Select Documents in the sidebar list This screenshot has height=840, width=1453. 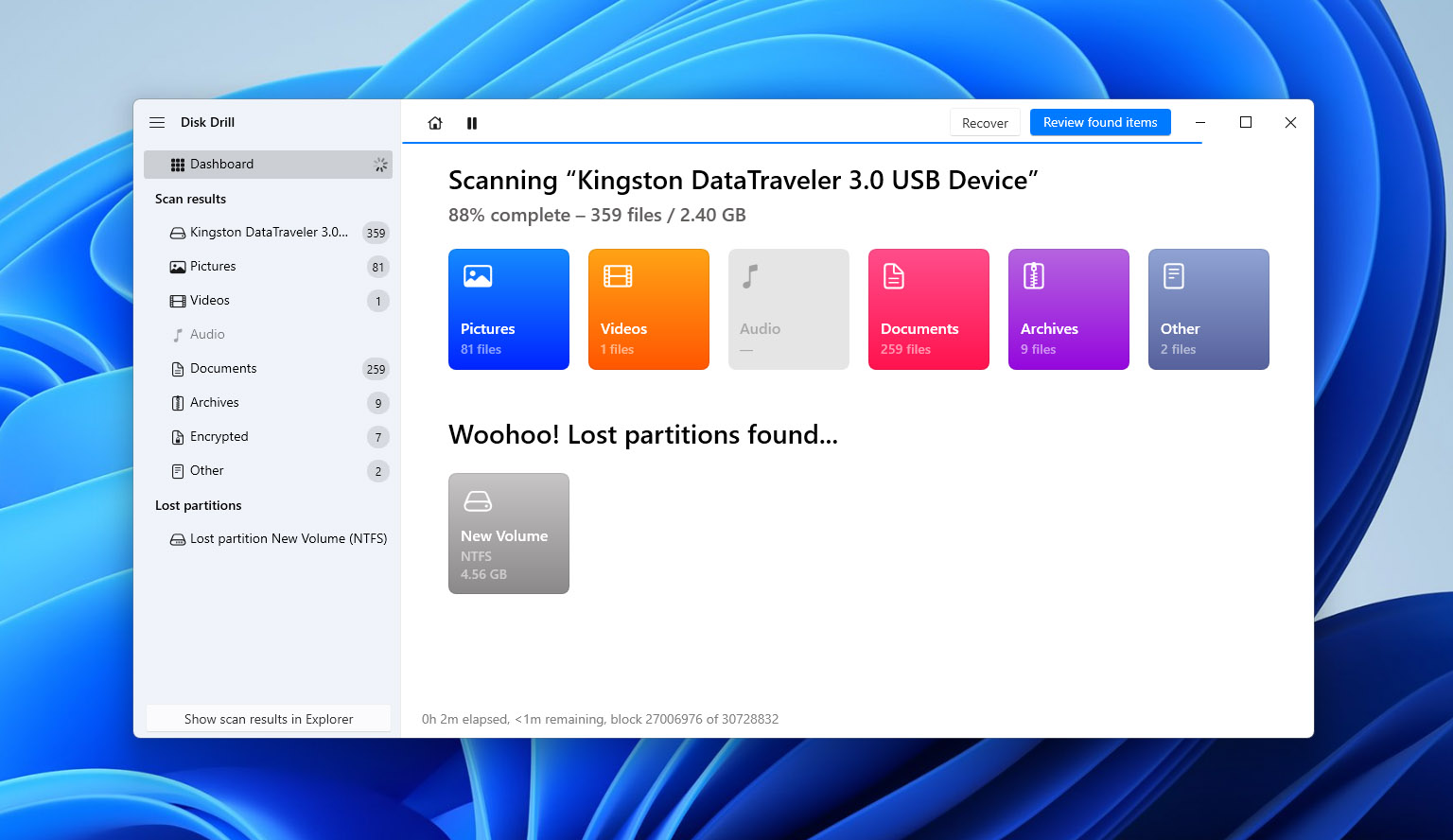coord(268,369)
